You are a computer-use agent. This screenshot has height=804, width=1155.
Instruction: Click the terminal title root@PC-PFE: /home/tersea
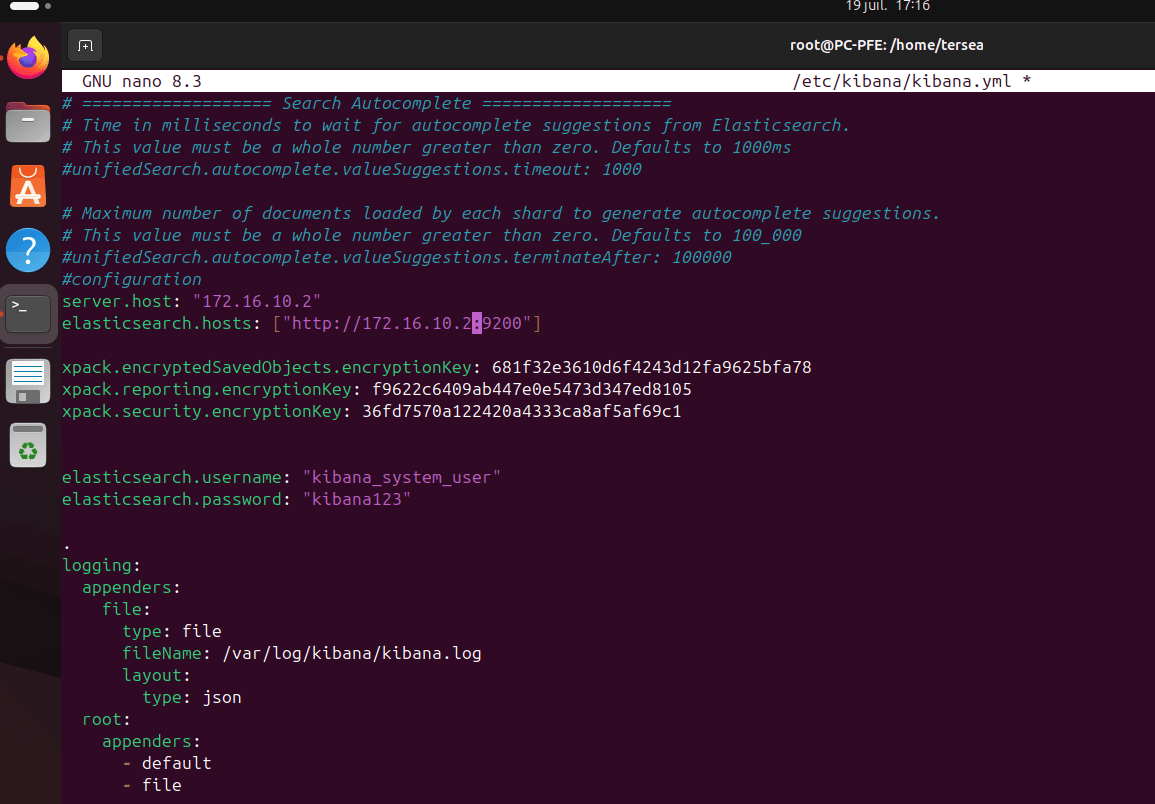pos(886,45)
